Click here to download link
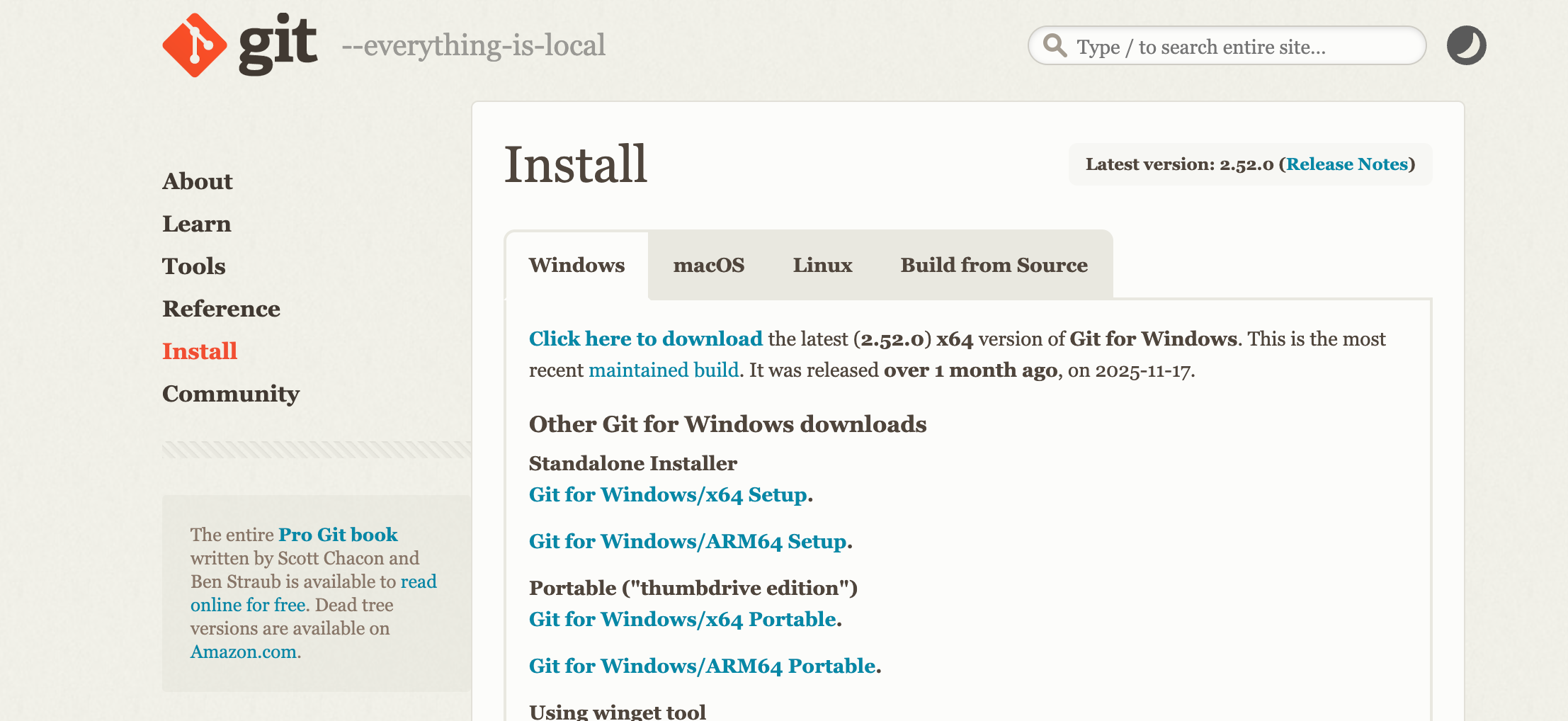This screenshot has height=721, width=1568. click(646, 339)
